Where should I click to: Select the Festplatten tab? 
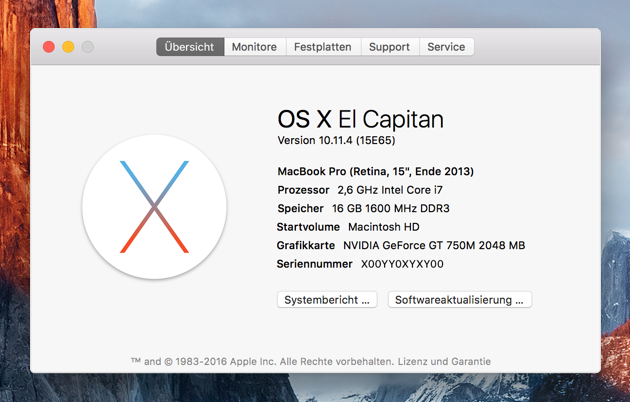coord(323,47)
